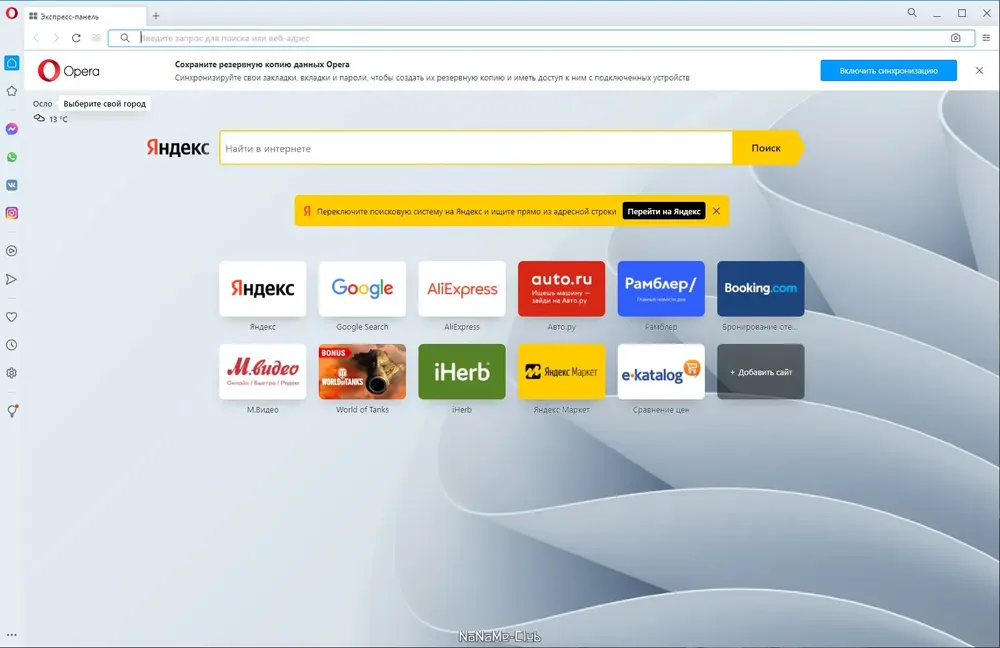Expand the sidebar three-dots setup menu
Image resolution: width=1000 pixels, height=648 pixels.
[x=11, y=635]
